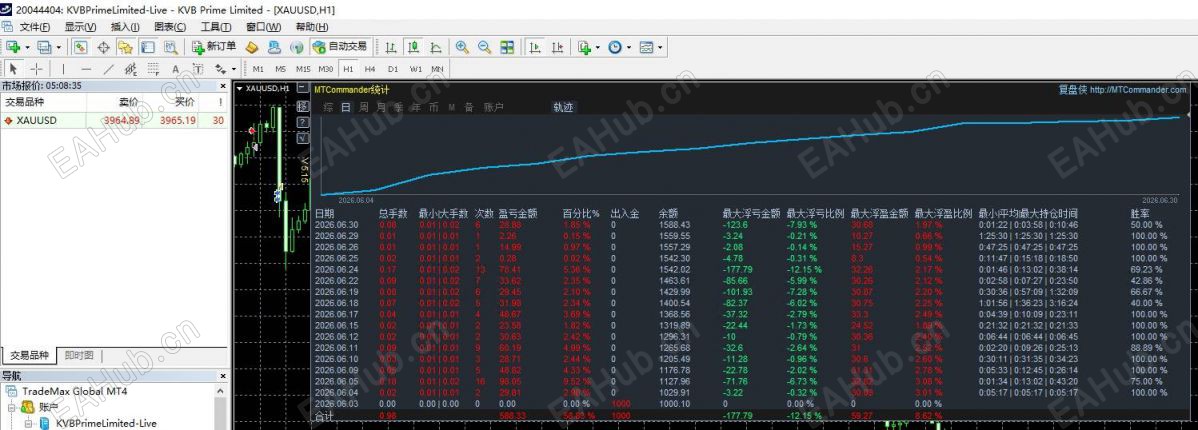
Task: Zoom out of the chart
Action: coord(484,47)
